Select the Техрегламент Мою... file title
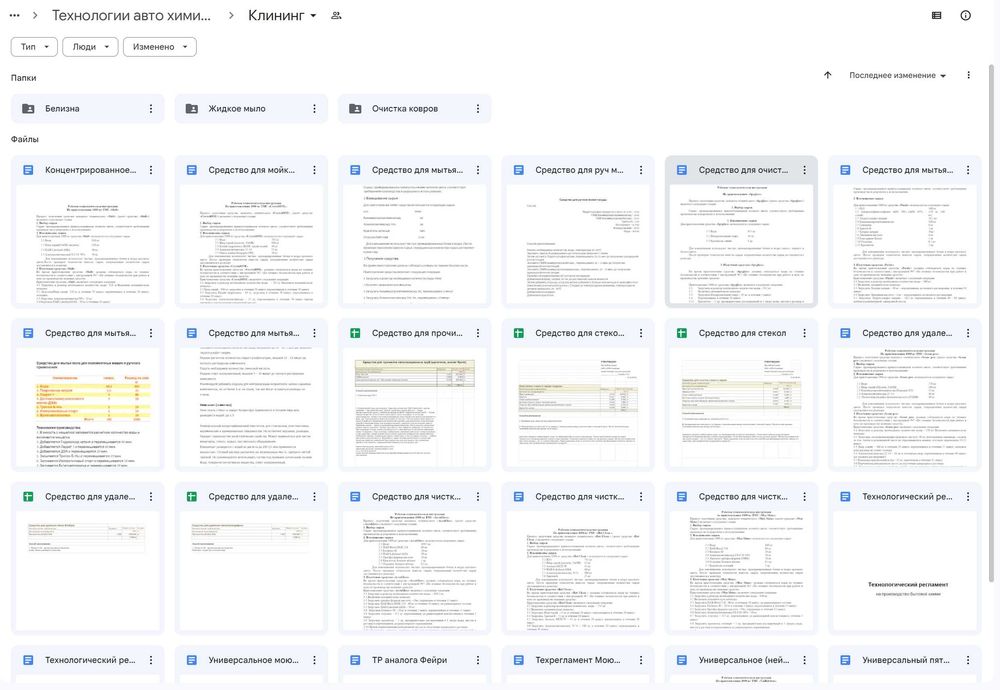Viewport: 1000px width, 690px height. pos(578,660)
